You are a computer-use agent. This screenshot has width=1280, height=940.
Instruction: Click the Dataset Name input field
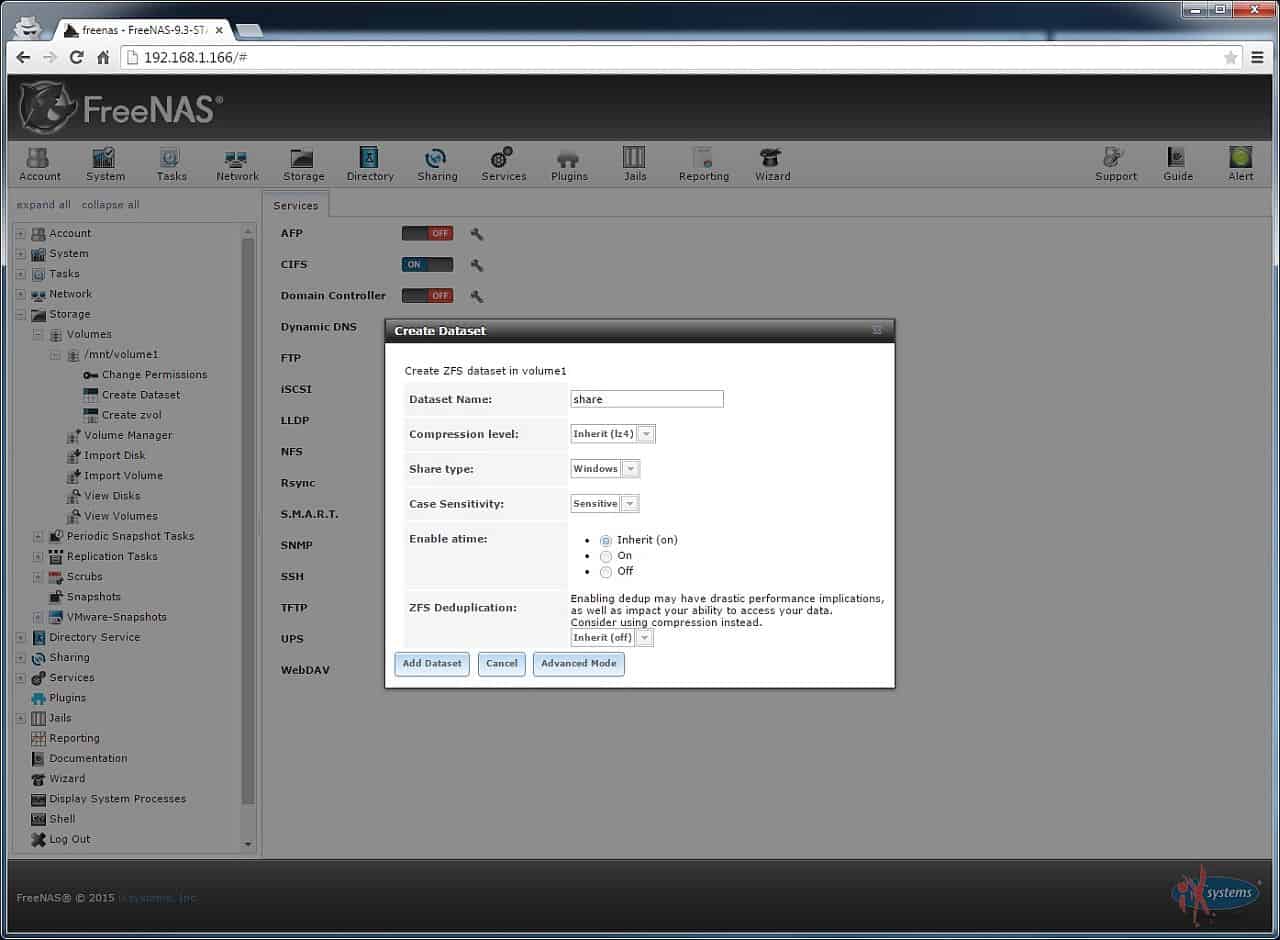point(647,399)
